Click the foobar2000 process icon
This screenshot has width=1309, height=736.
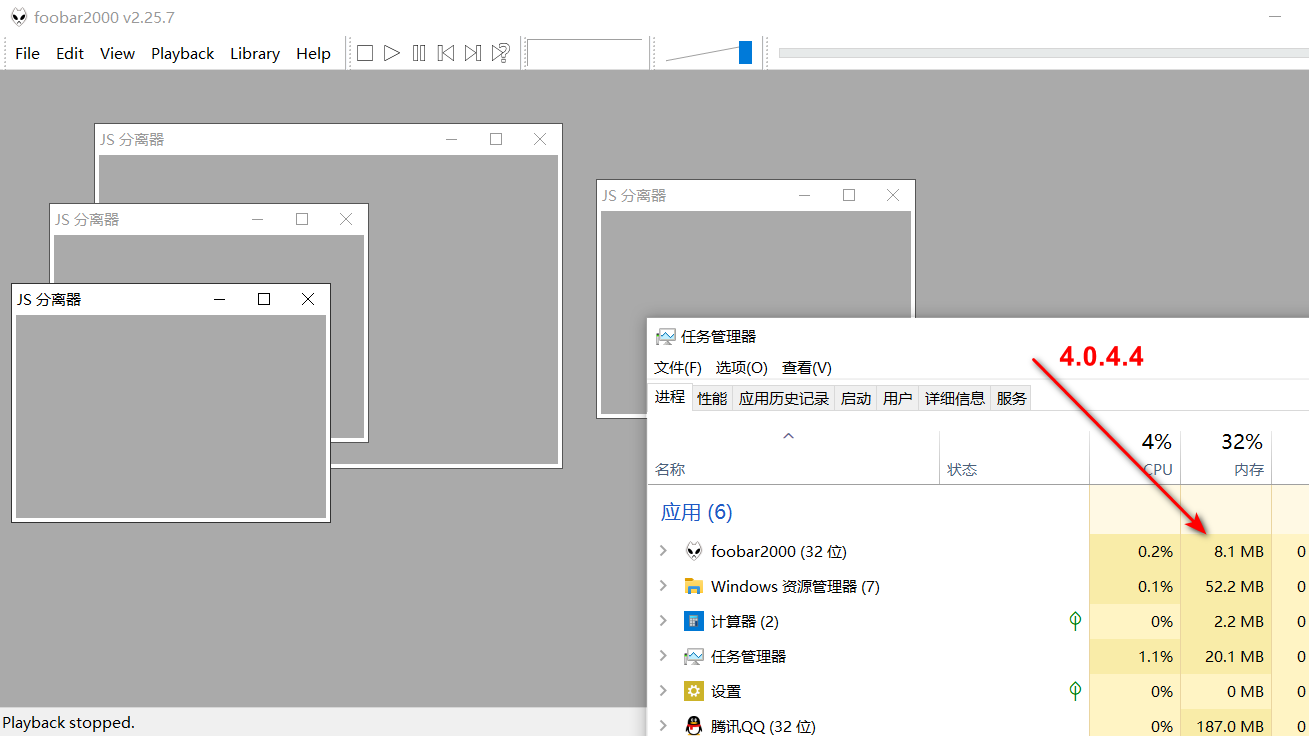[694, 551]
